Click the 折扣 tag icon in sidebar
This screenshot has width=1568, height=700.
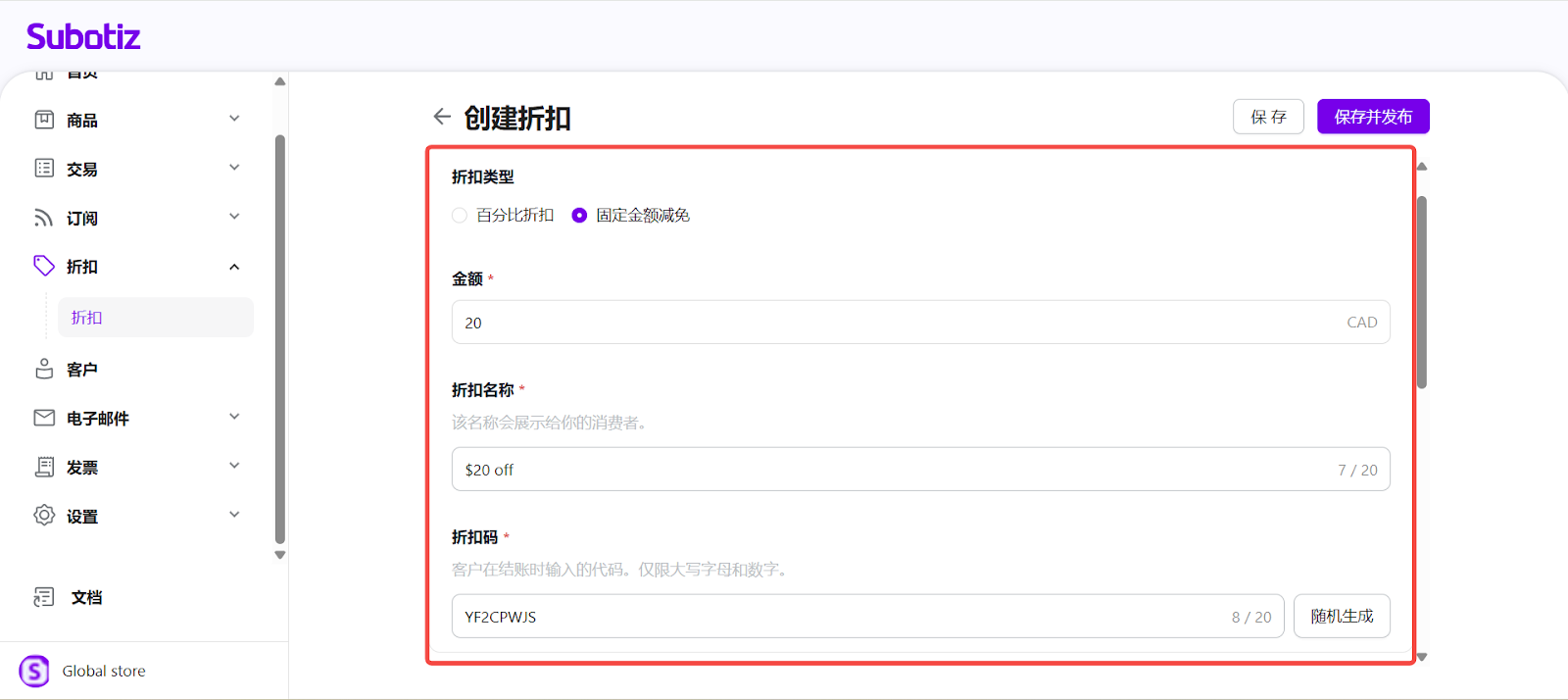coord(44,266)
